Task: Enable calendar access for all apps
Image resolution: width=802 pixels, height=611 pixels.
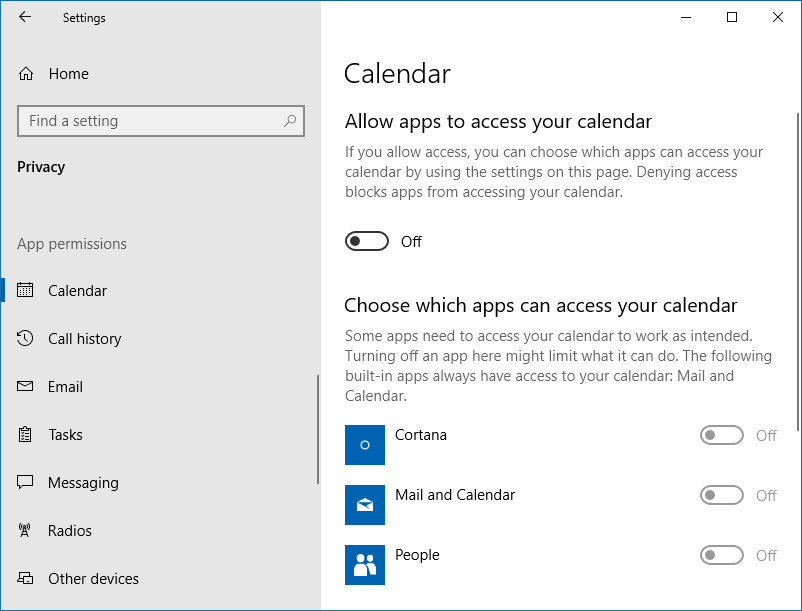Action: tap(366, 240)
